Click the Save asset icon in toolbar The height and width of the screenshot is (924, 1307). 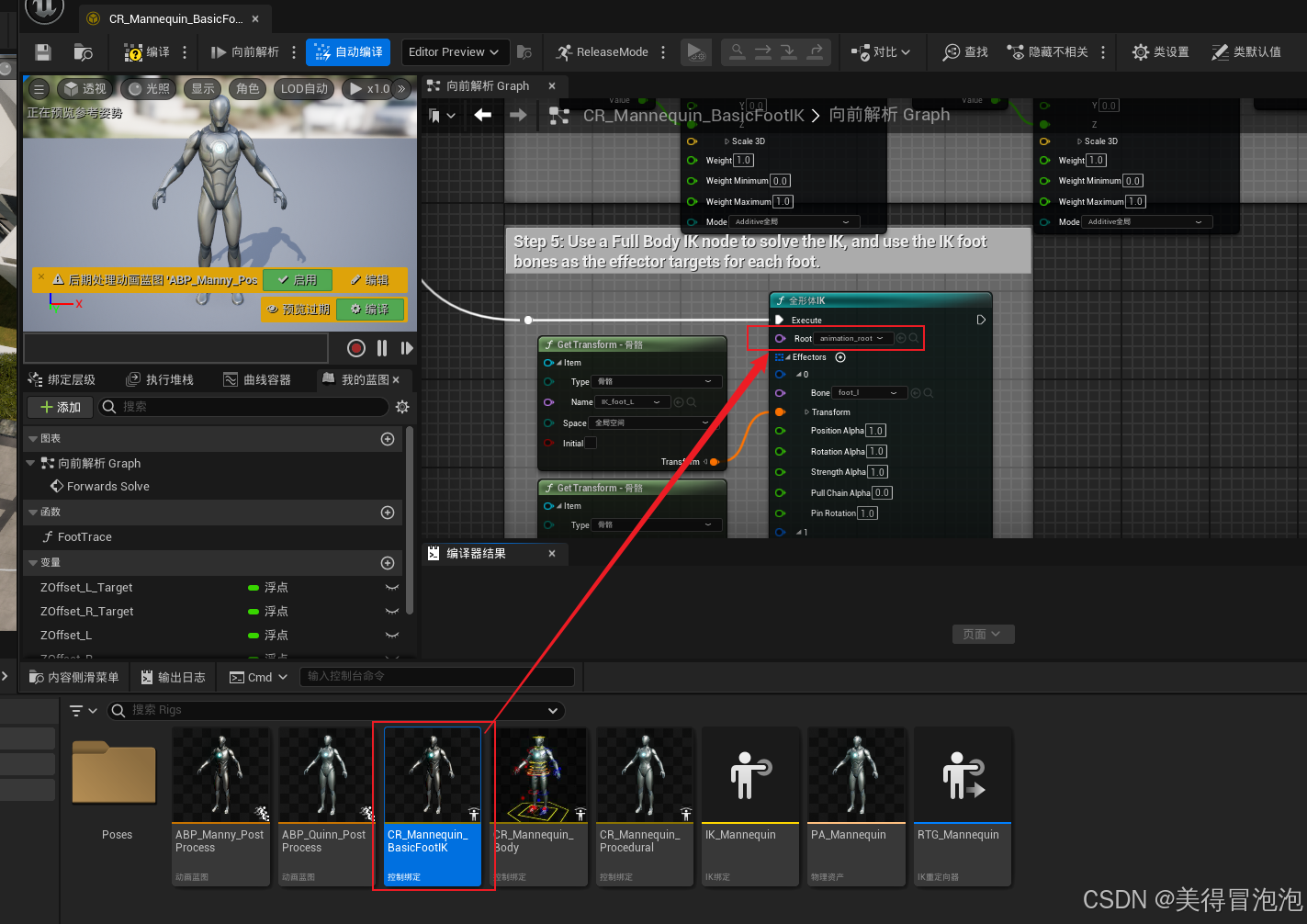tap(42, 52)
